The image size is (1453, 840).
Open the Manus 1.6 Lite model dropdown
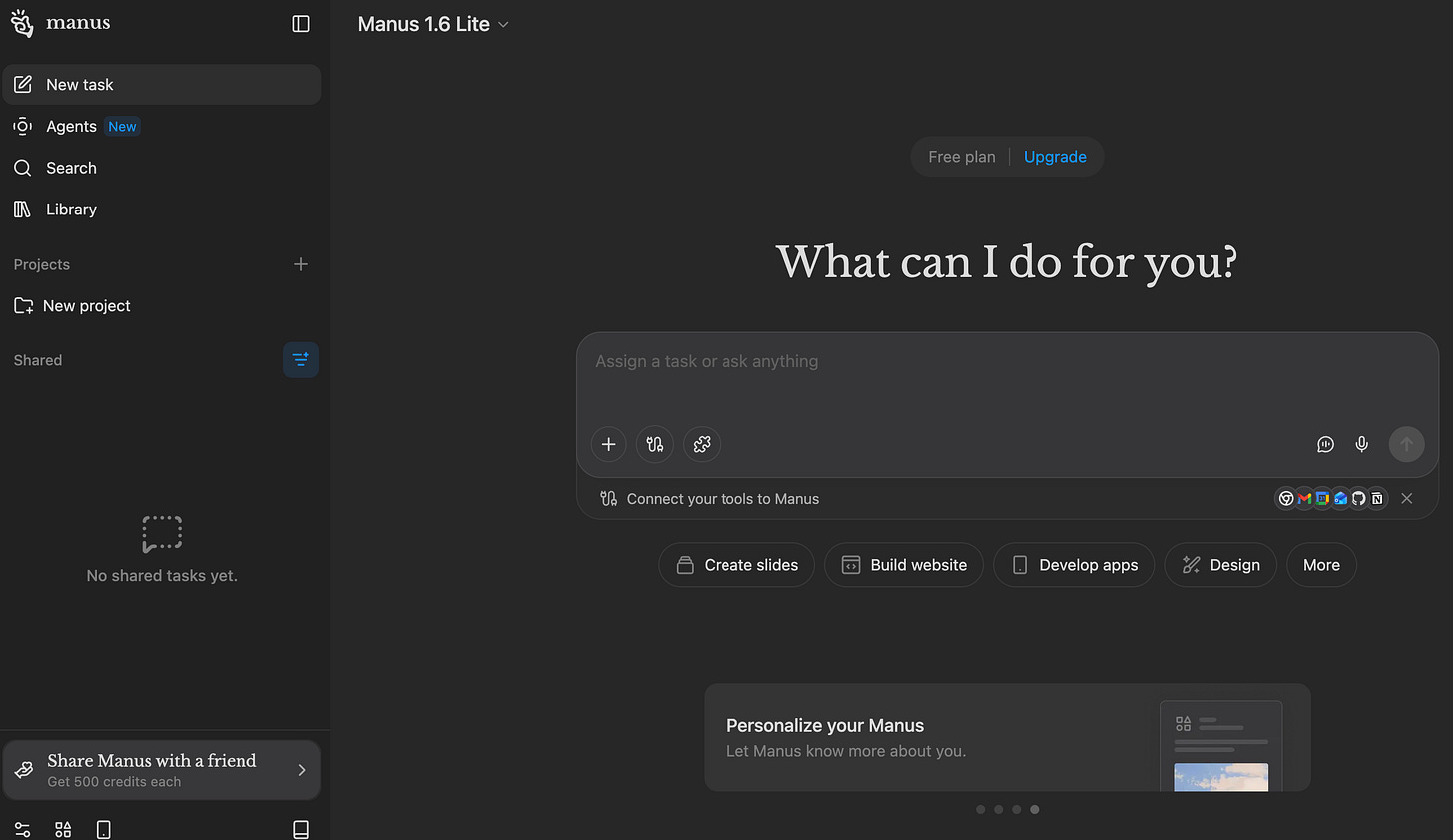(x=433, y=24)
